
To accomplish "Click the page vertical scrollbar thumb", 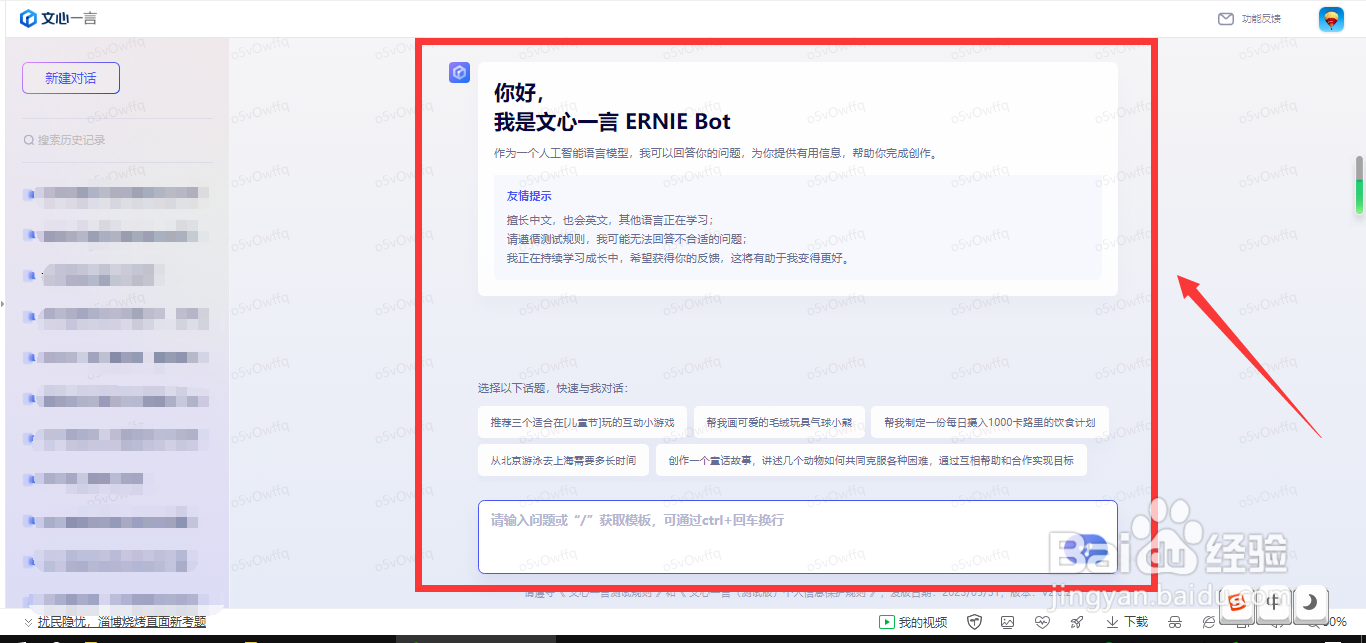I will point(1359,185).
